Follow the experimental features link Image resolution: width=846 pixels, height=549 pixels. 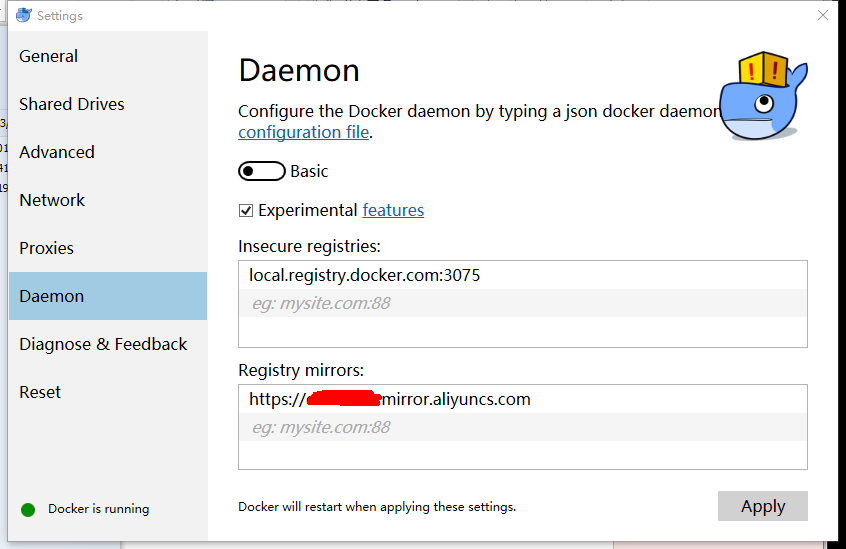point(393,210)
